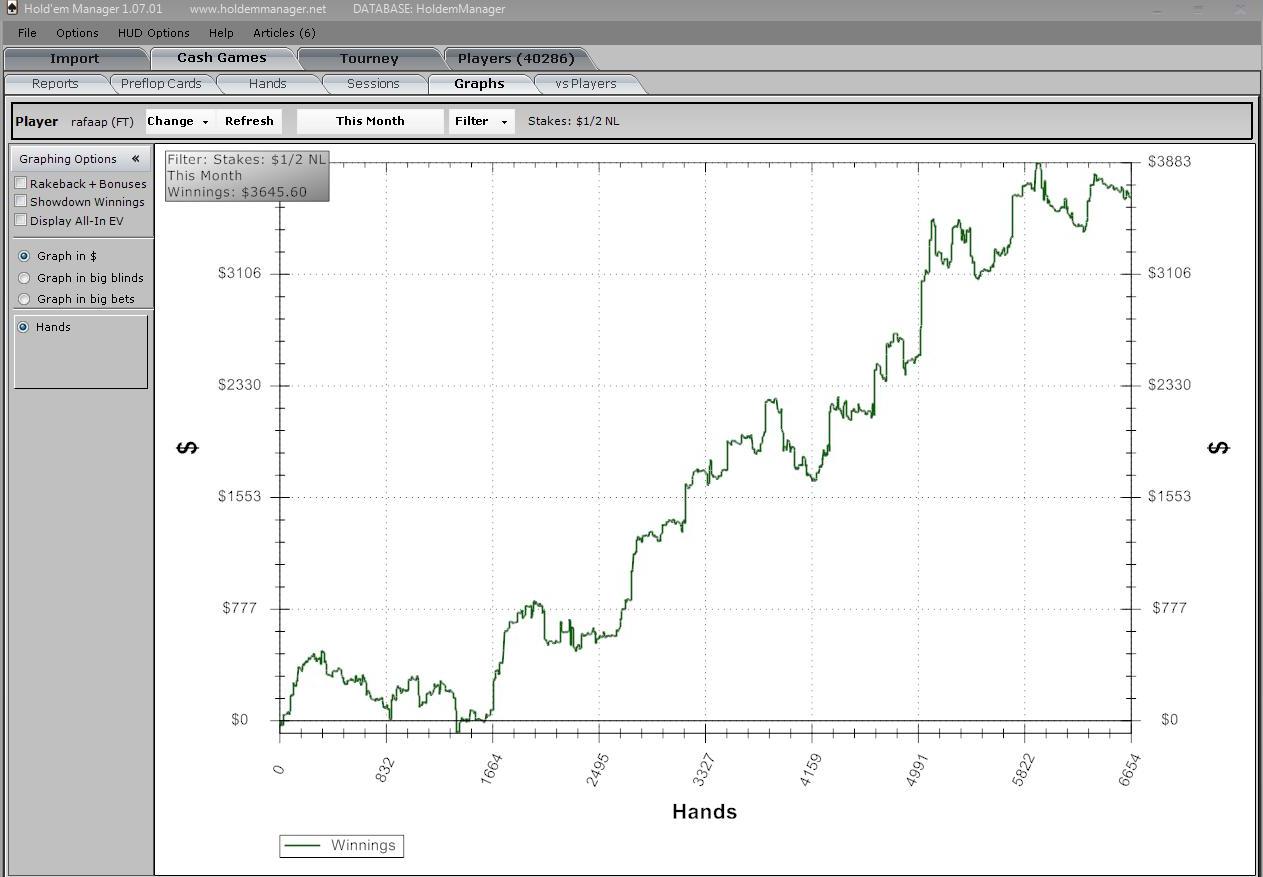Select the Graphs sub-tab
This screenshot has height=877, width=1263.
(479, 84)
